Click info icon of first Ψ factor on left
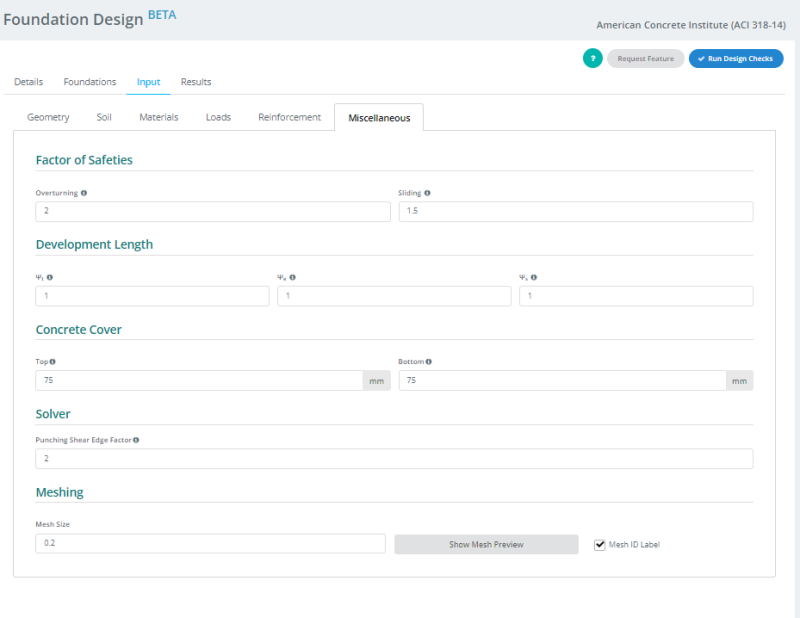The height and width of the screenshot is (618, 800). (x=50, y=278)
